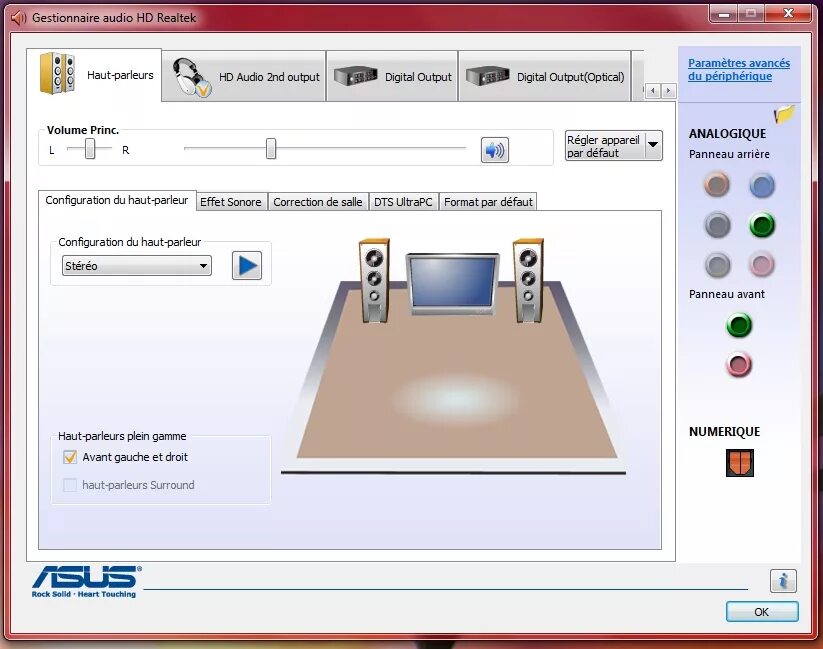Click the Realtek title bar speaker icon

click(x=19, y=18)
